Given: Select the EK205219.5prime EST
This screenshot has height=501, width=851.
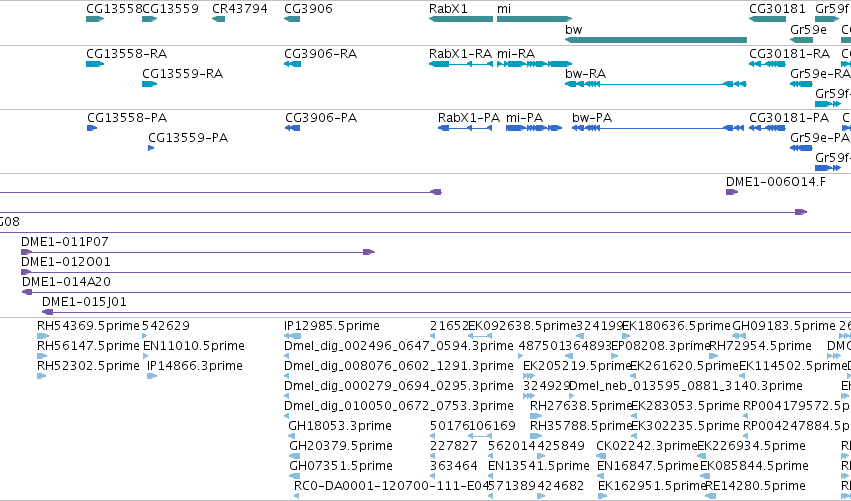Looking at the screenshot, I should (x=529, y=376).
